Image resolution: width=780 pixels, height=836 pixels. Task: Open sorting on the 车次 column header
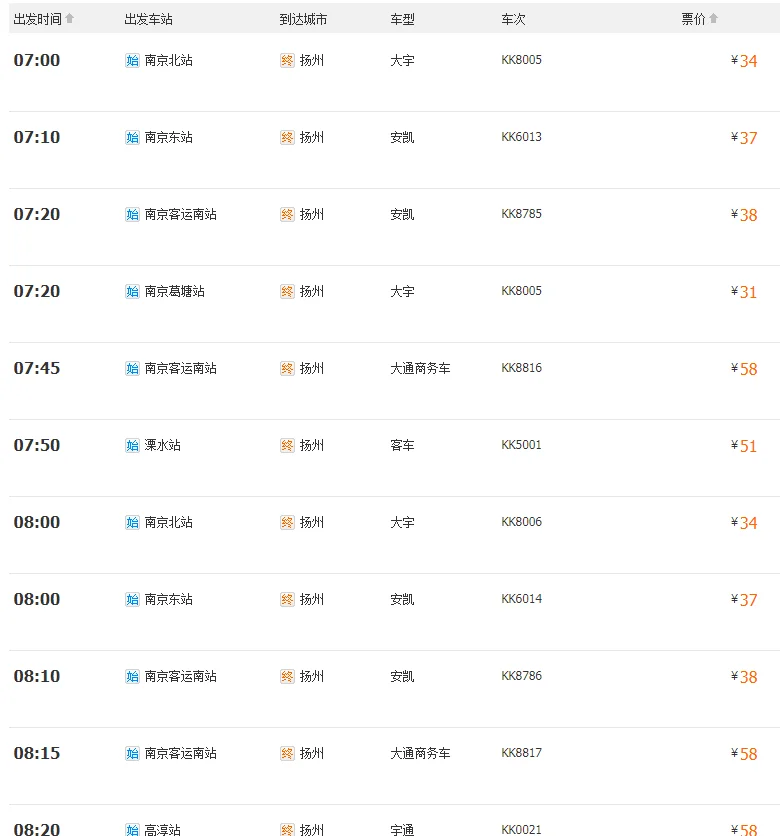512,18
